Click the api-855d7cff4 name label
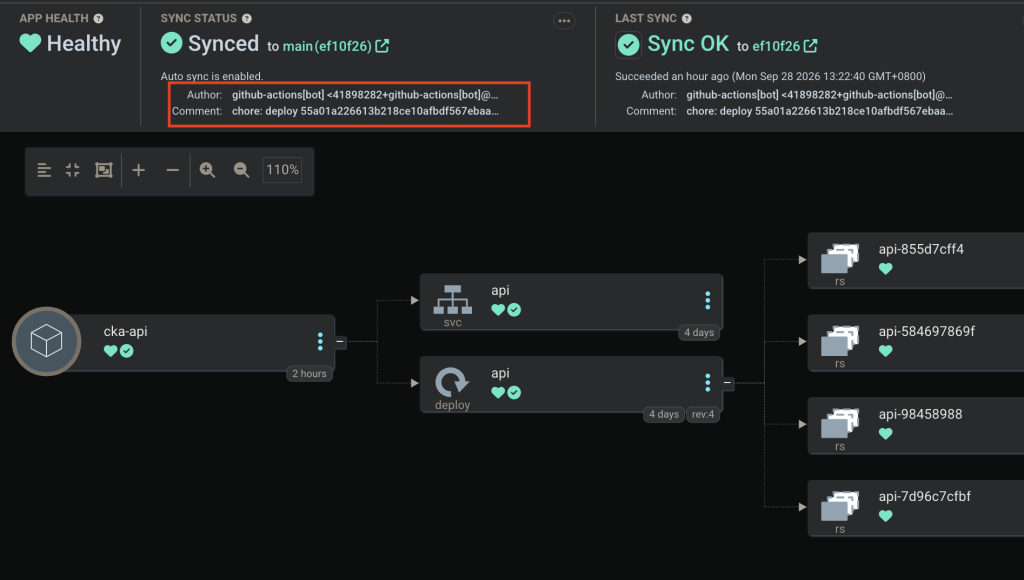Viewport: 1024px width, 580px height. click(921, 249)
